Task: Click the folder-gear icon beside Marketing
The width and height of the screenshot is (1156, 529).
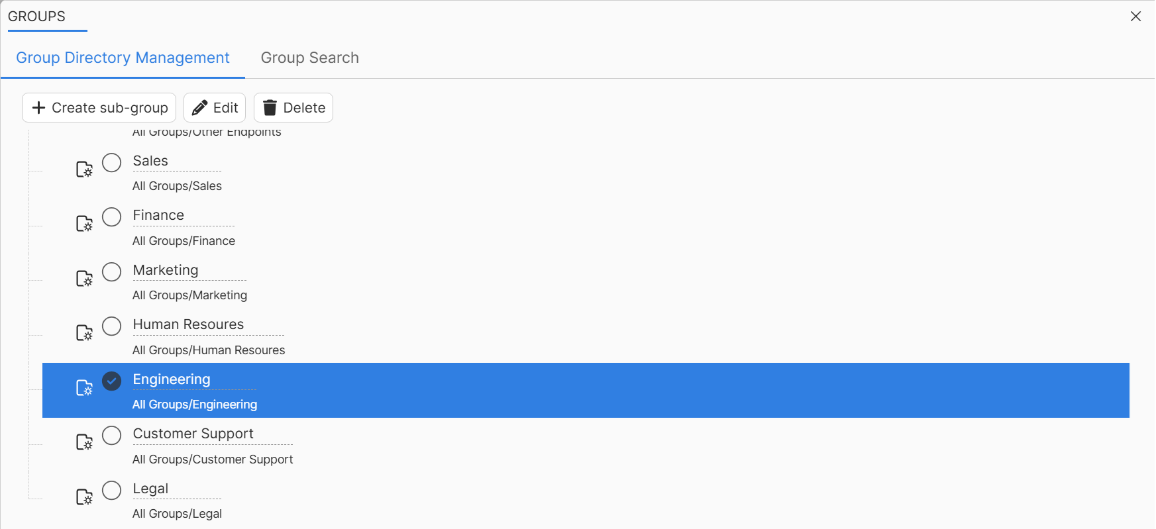Action: pos(85,278)
